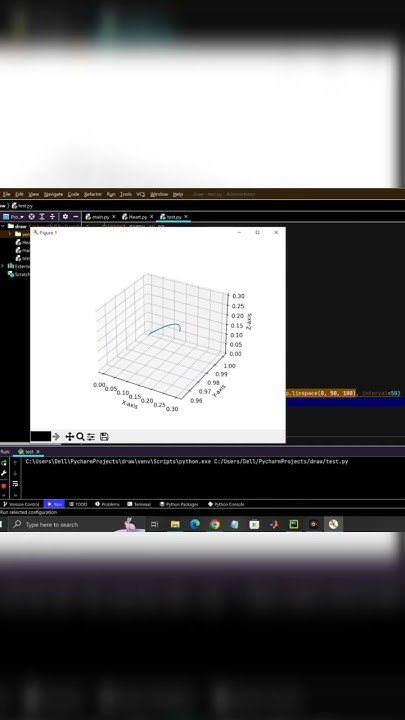Click the up arrow in Run panel

point(15,463)
